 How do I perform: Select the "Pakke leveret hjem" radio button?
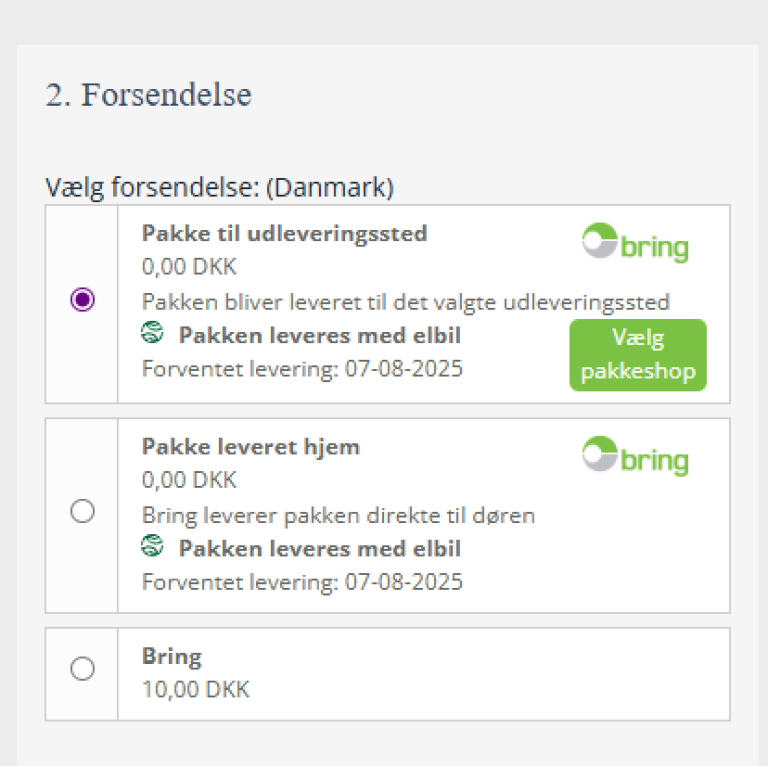(83, 511)
